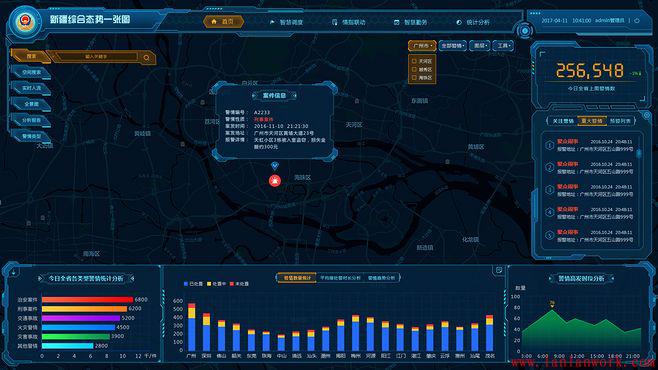The width and height of the screenshot is (658, 370).
Task: Click the magnifier search icon
Action: click(146, 57)
